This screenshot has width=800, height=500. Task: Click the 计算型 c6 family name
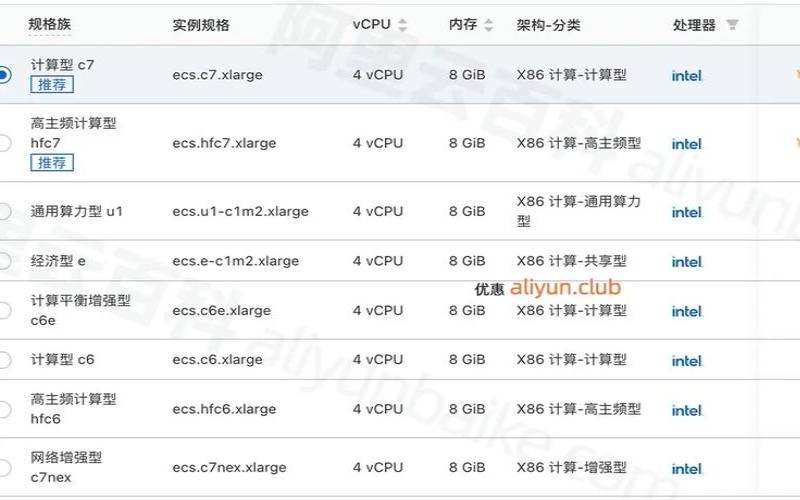click(62, 360)
